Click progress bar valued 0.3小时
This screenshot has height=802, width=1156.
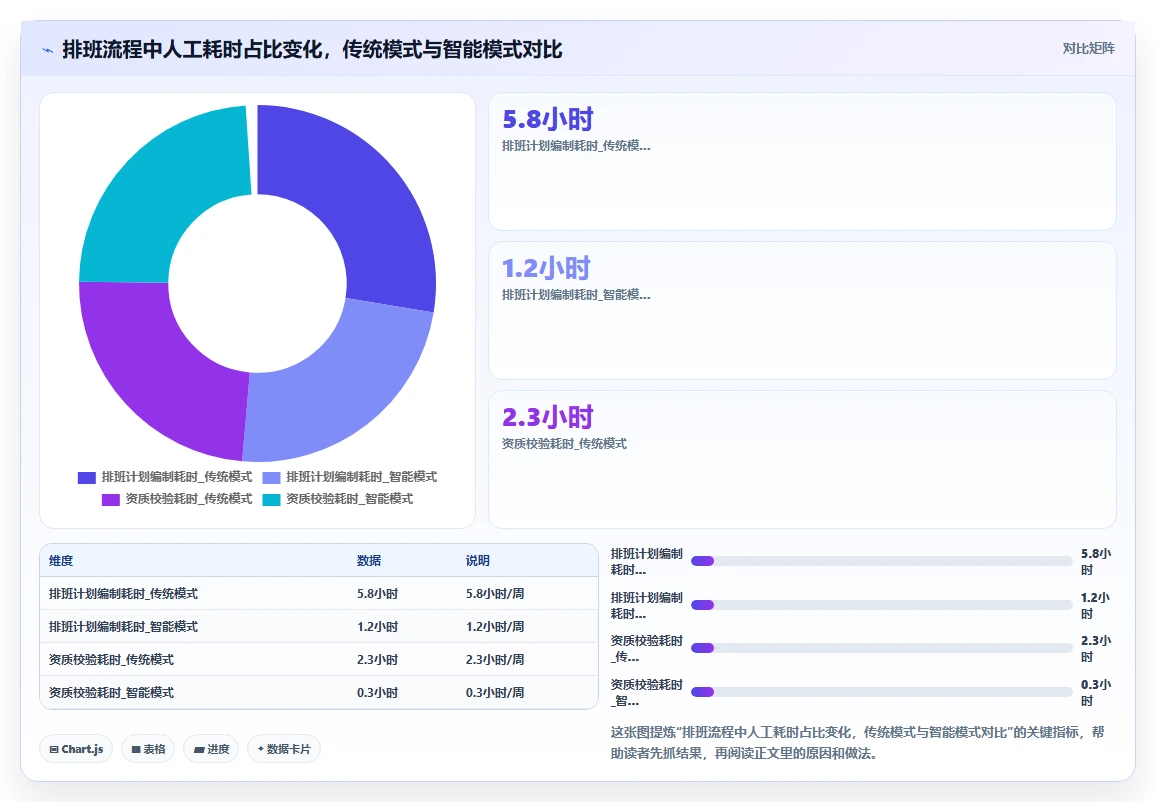click(882, 692)
